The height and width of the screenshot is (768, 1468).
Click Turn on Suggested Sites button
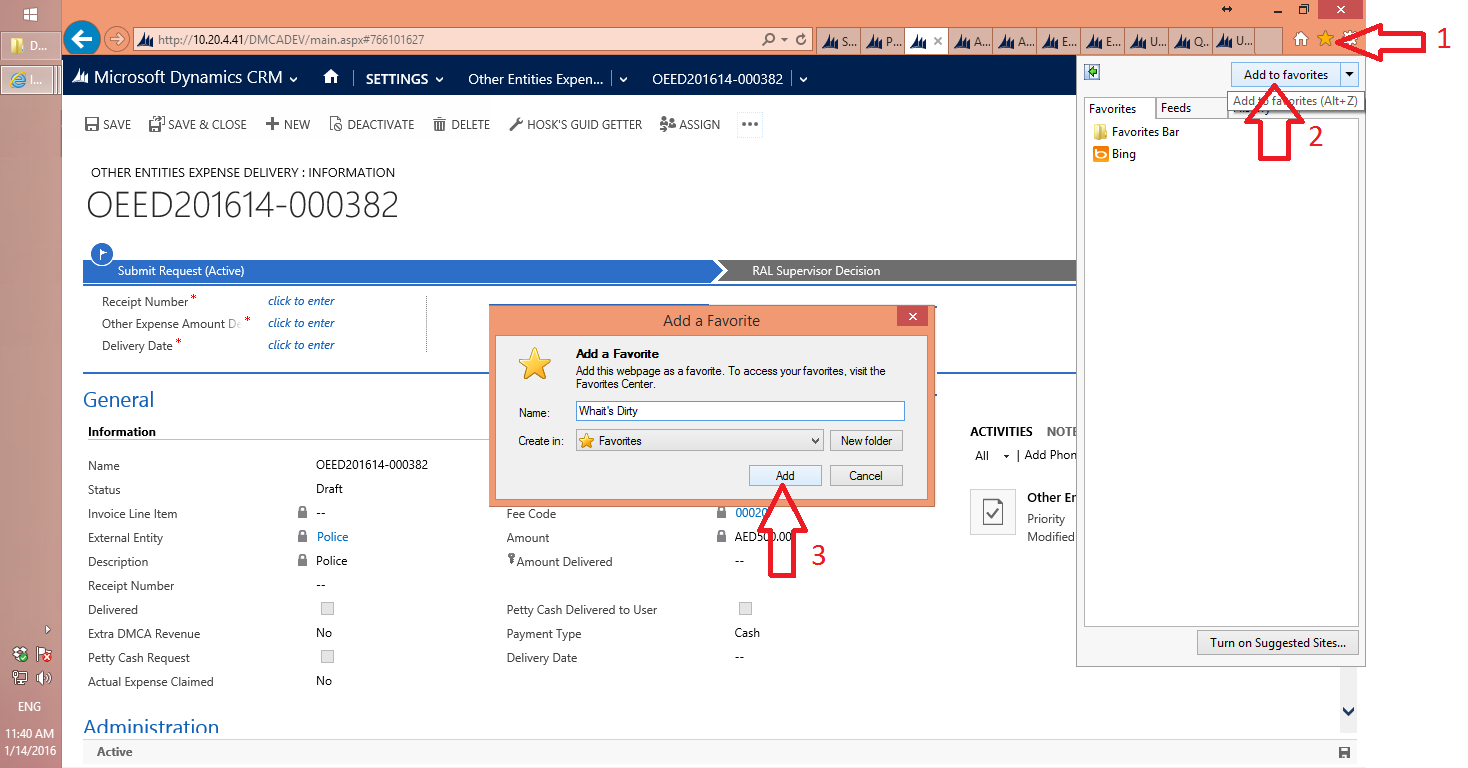[x=1278, y=643]
